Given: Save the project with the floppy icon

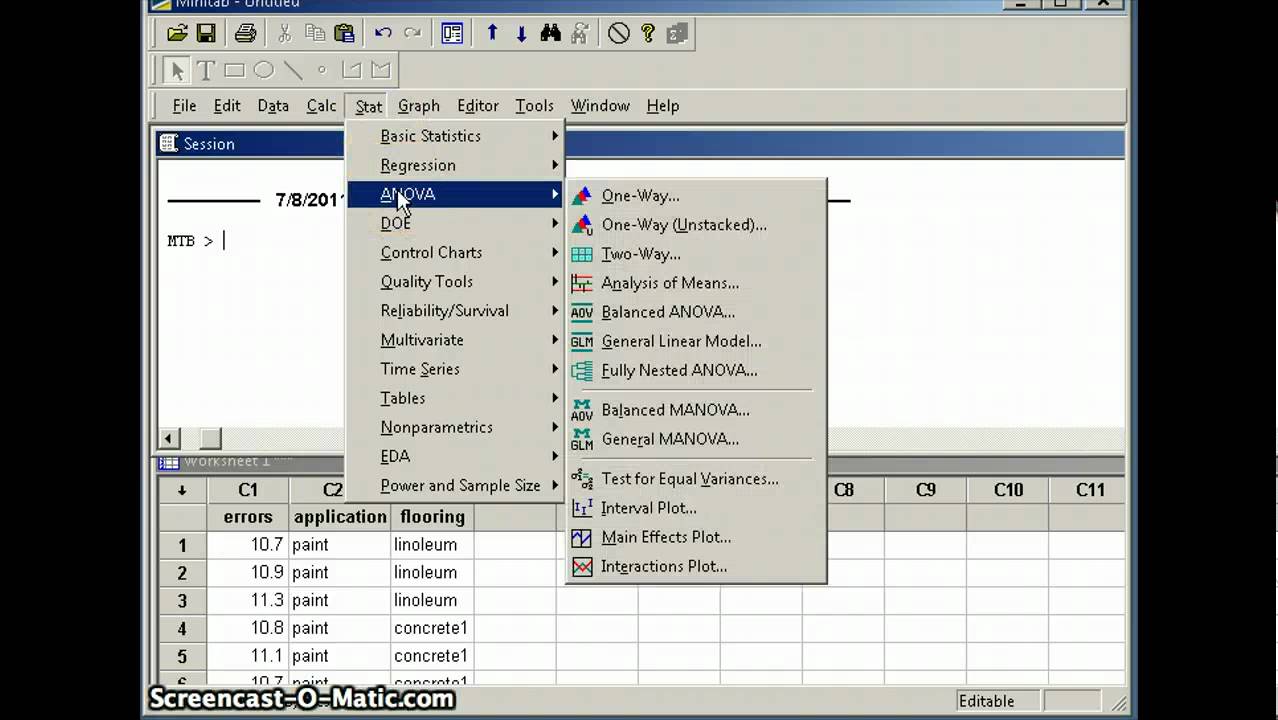Looking at the screenshot, I should click(206, 34).
